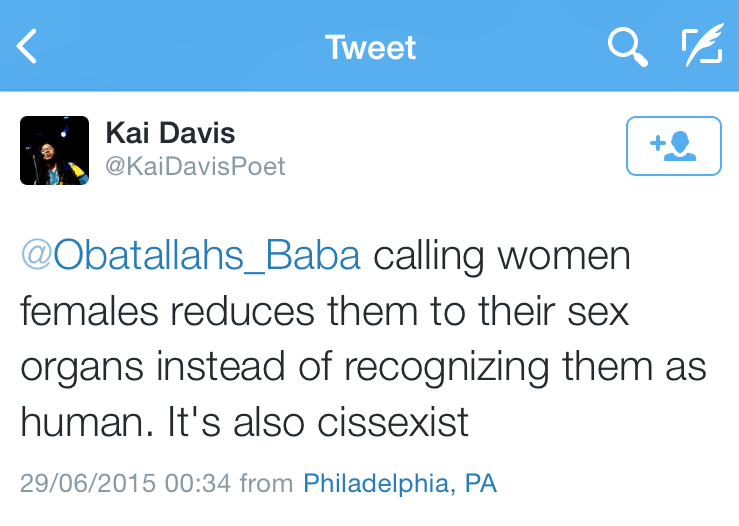The width and height of the screenshot is (739, 526).
Task: Open the Philadelphia, PA location link
Action: (x=400, y=484)
